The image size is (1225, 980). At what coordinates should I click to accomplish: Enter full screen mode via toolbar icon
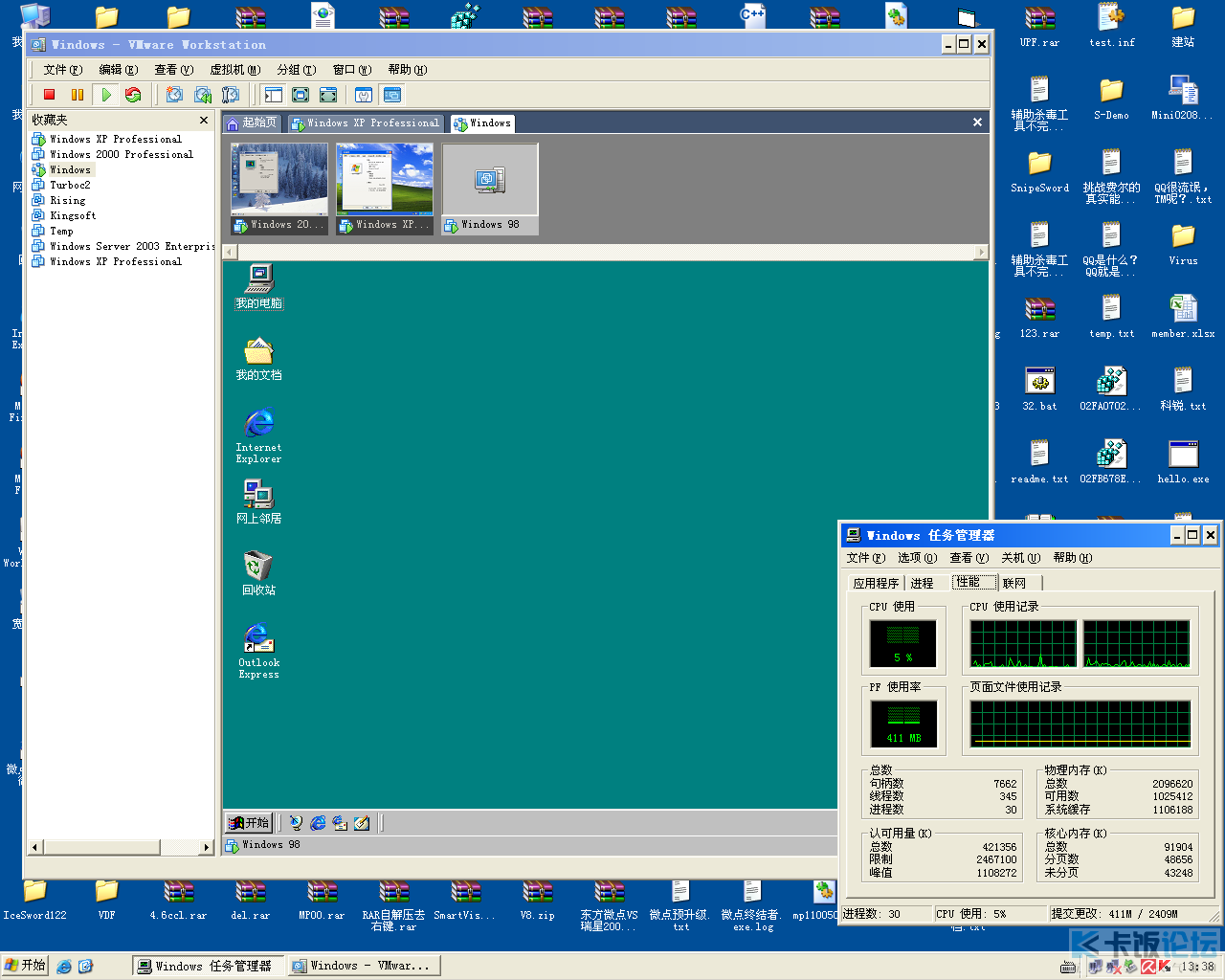(x=328, y=95)
